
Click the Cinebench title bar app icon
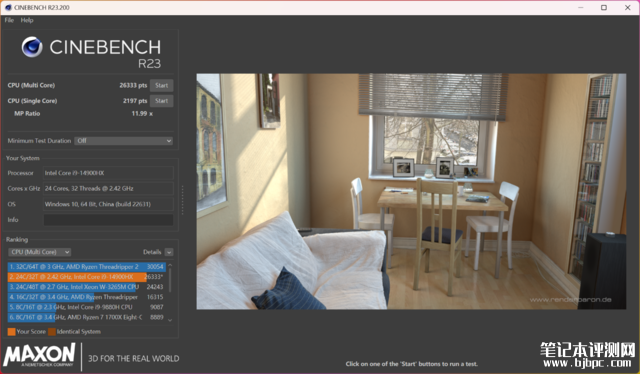pyautogui.click(x=8, y=7)
